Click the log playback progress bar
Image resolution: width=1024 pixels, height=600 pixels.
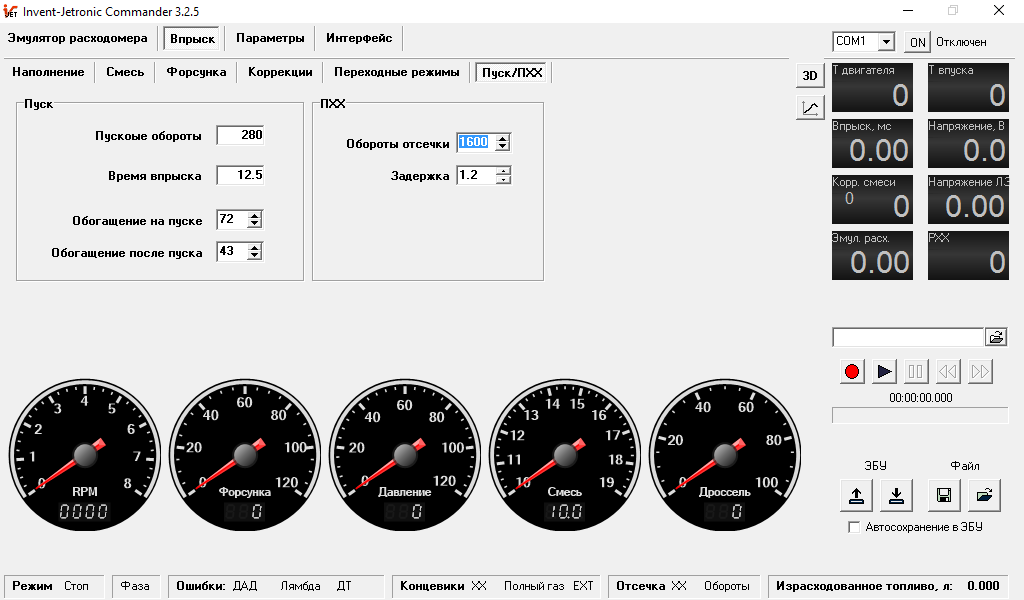click(920, 415)
